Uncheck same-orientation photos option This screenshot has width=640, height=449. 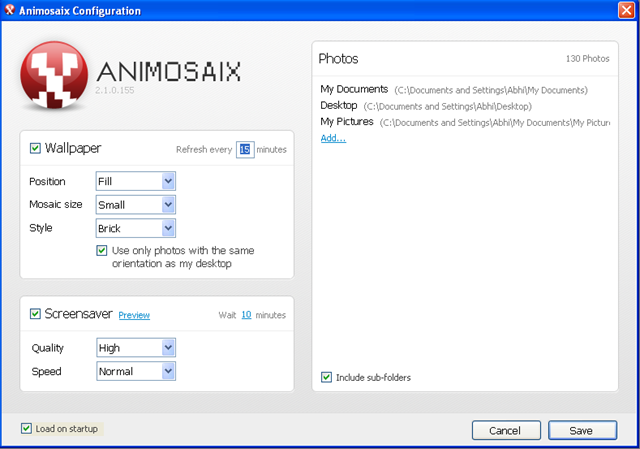102,250
